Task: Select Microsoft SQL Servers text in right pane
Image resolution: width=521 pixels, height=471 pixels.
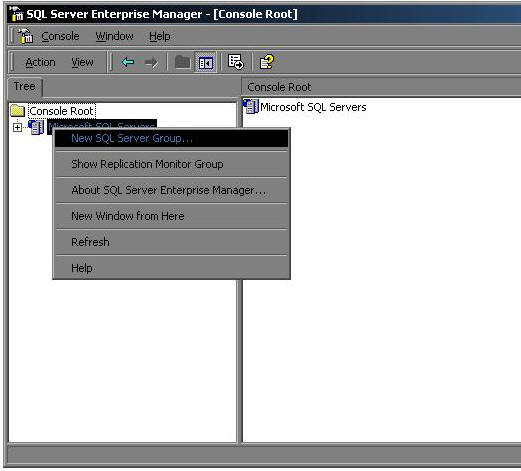Action: [x=313, y=107]
